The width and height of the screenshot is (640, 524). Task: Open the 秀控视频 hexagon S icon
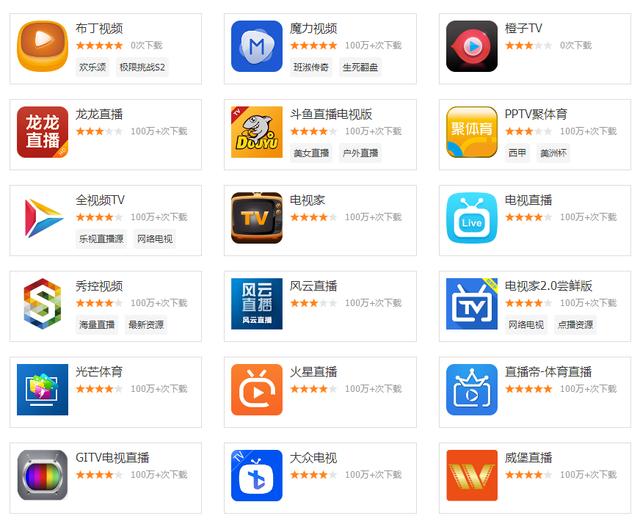[42, 304]
